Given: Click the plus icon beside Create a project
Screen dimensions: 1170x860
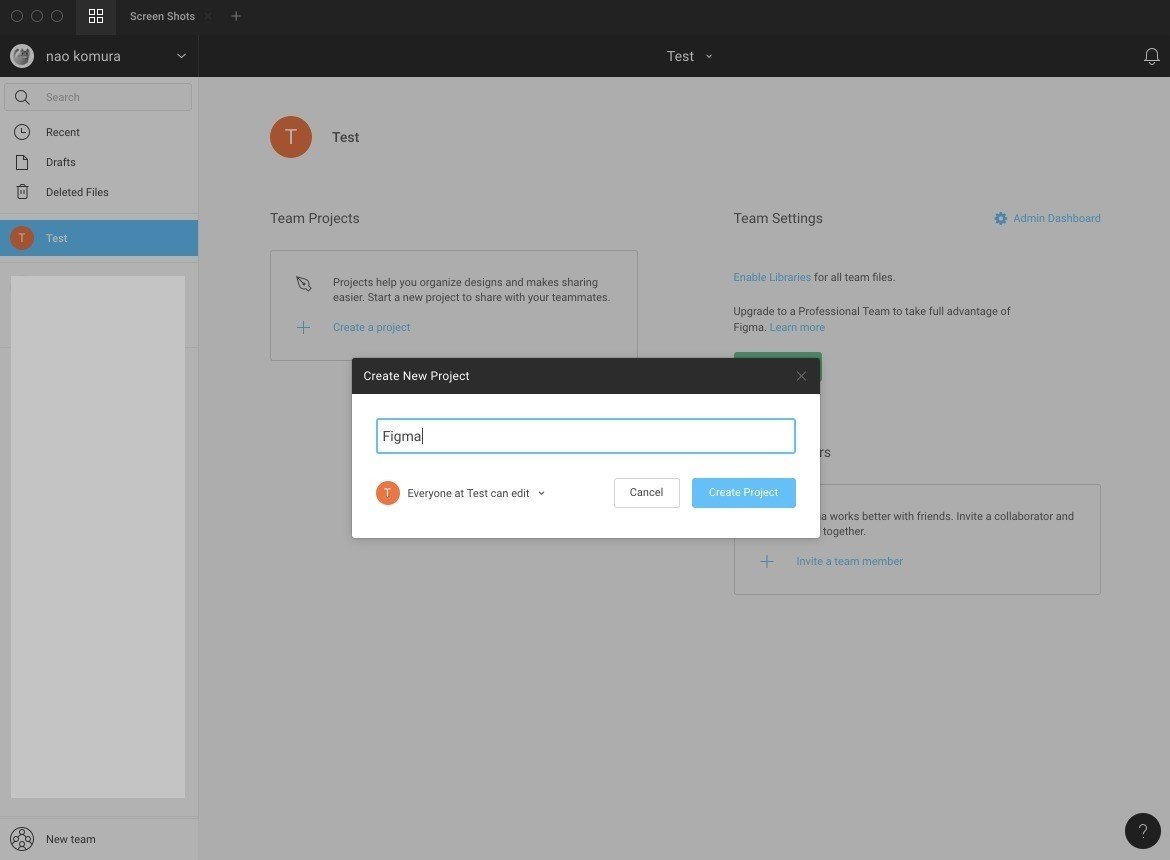Looking at the screenshot, I should (x=303, y=327).
